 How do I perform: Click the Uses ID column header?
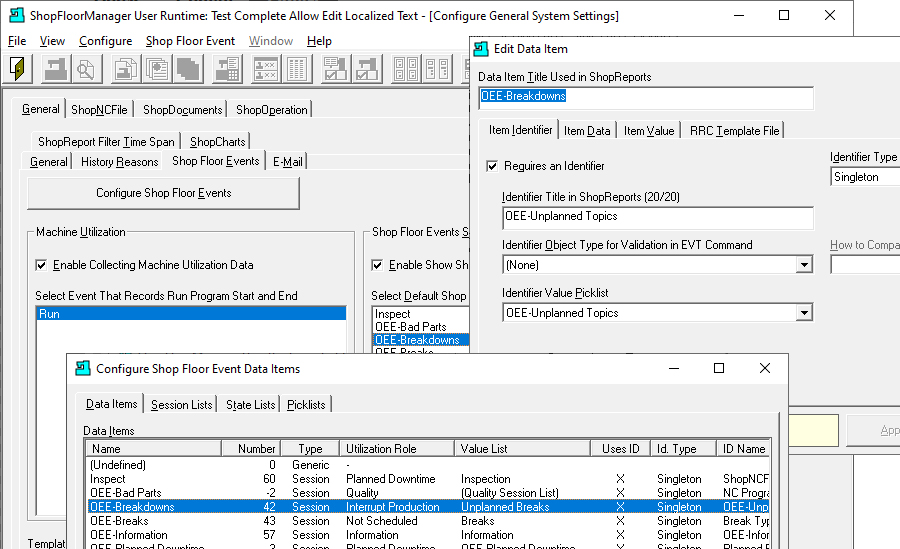tap(620, 449)
